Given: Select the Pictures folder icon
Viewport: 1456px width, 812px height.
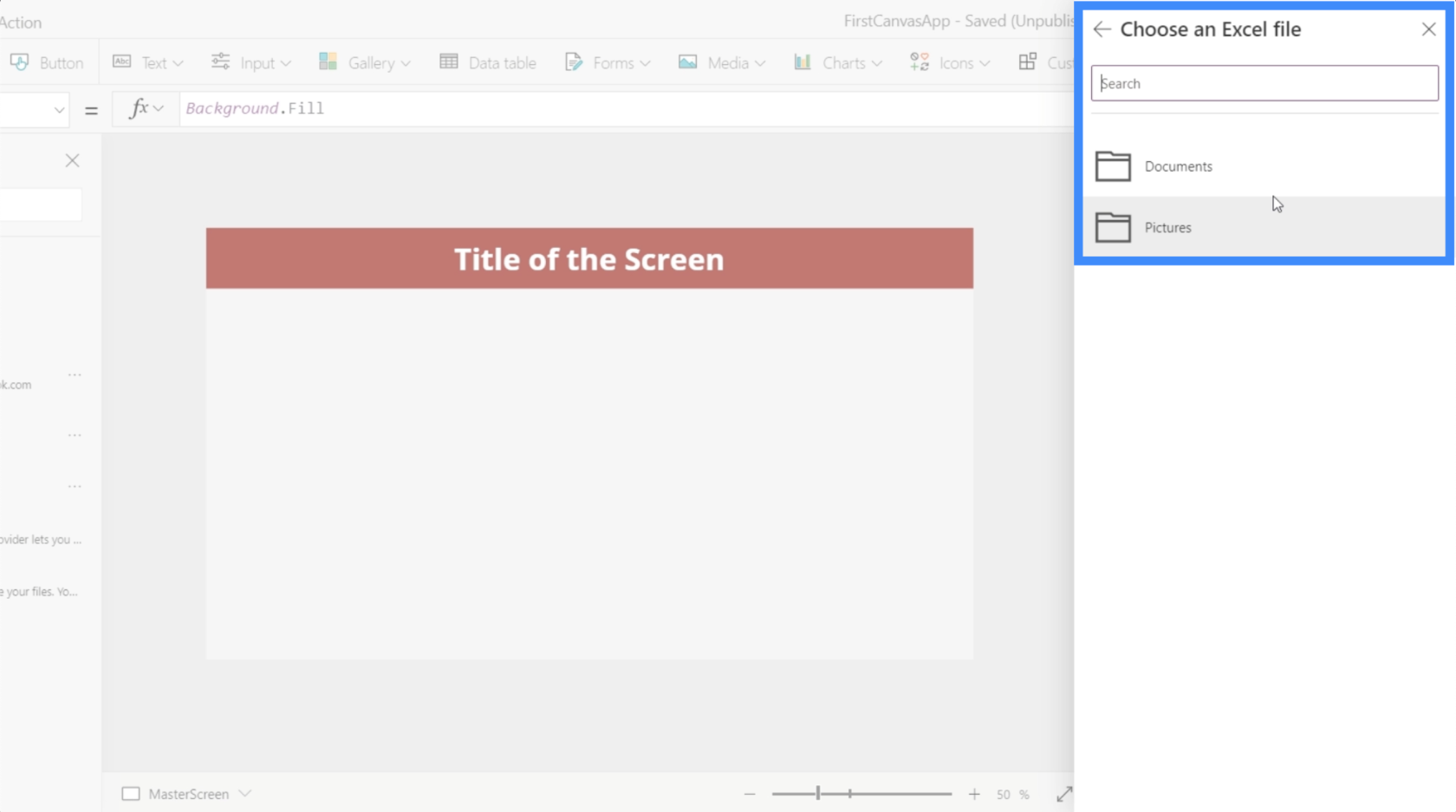Looking at the screenshot, I should point(1113,227).
